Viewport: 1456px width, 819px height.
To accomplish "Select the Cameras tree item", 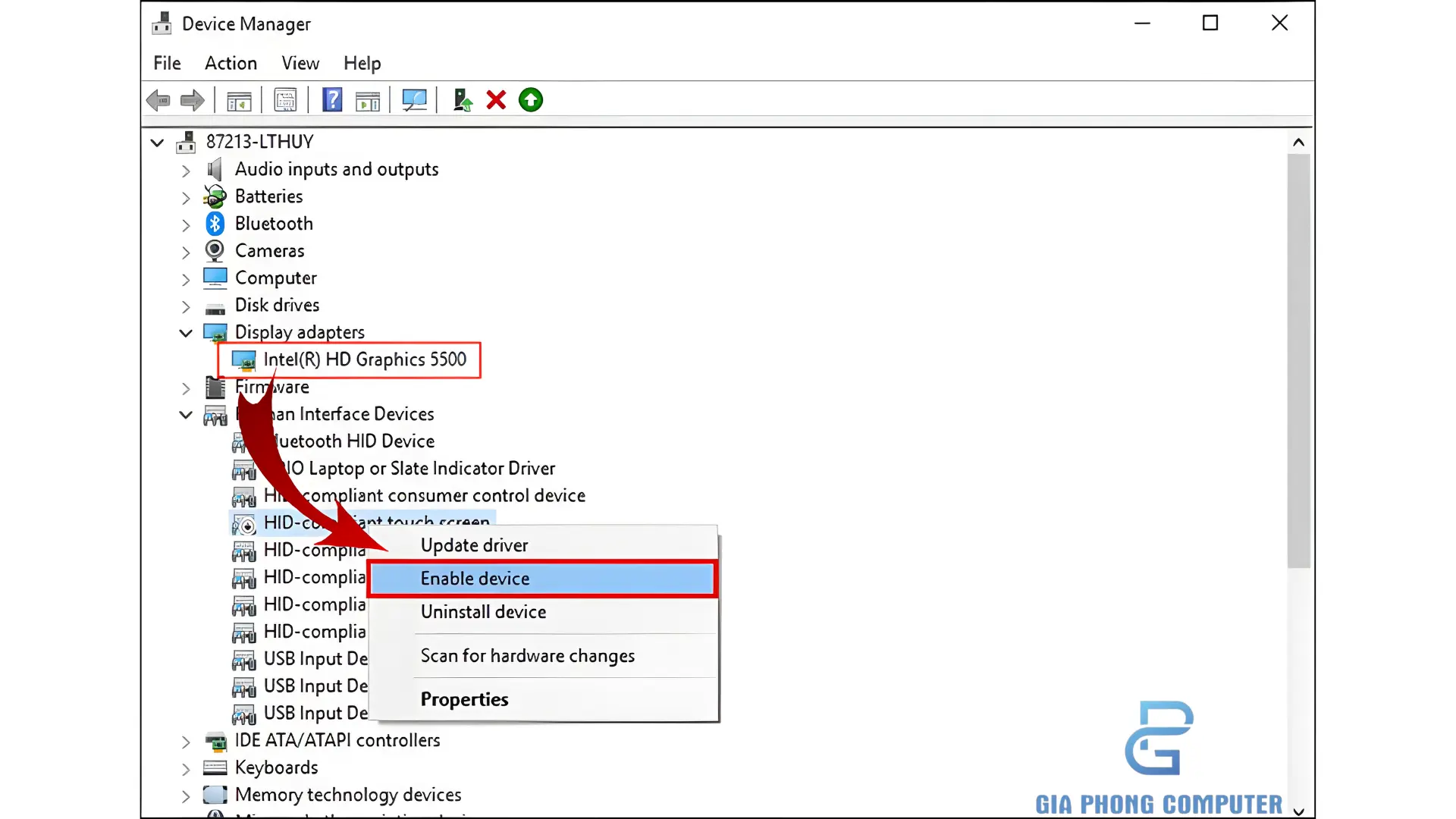I will click(269, 251).
